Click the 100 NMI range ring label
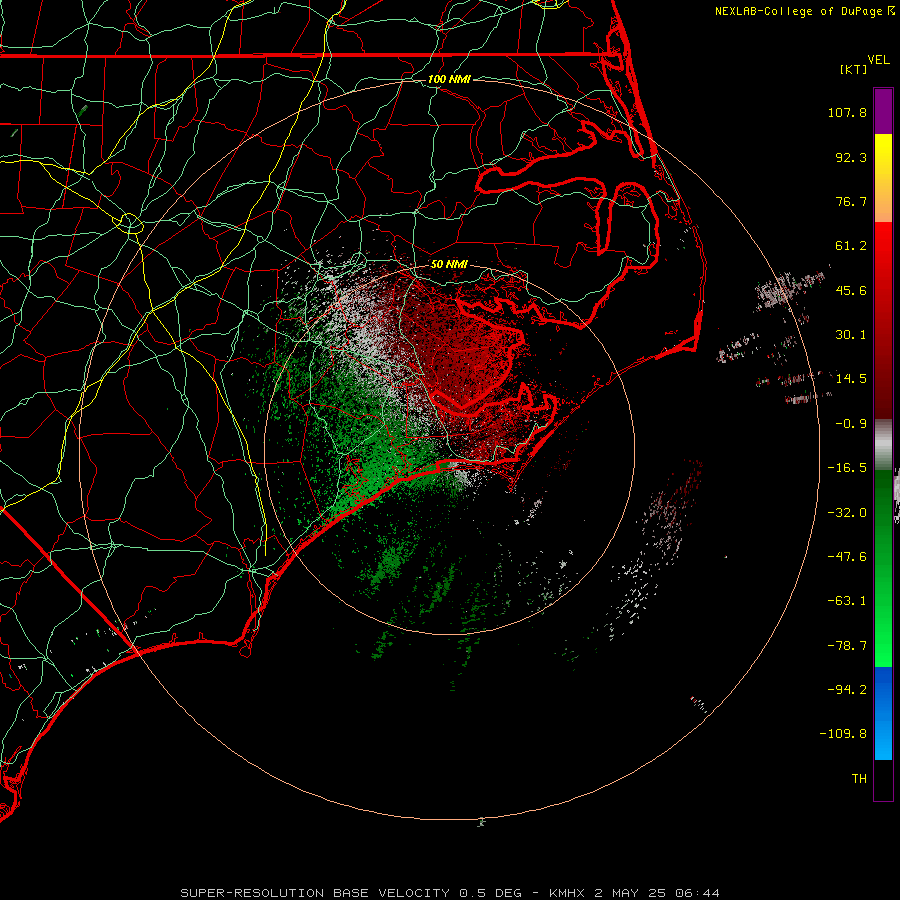900x900 pixels. pos(449,79)
